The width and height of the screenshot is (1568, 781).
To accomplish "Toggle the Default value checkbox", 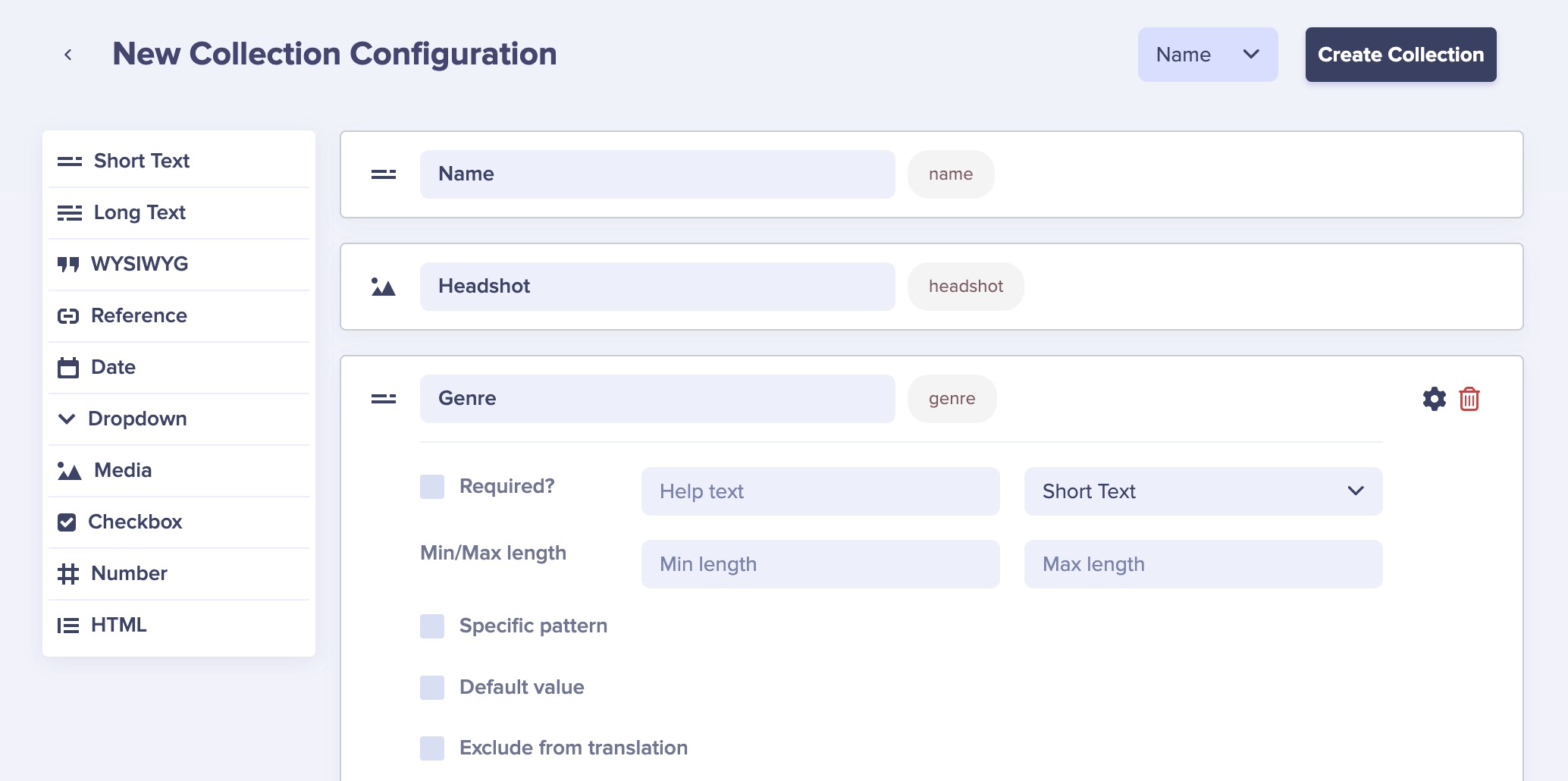I will pos(432,687).
